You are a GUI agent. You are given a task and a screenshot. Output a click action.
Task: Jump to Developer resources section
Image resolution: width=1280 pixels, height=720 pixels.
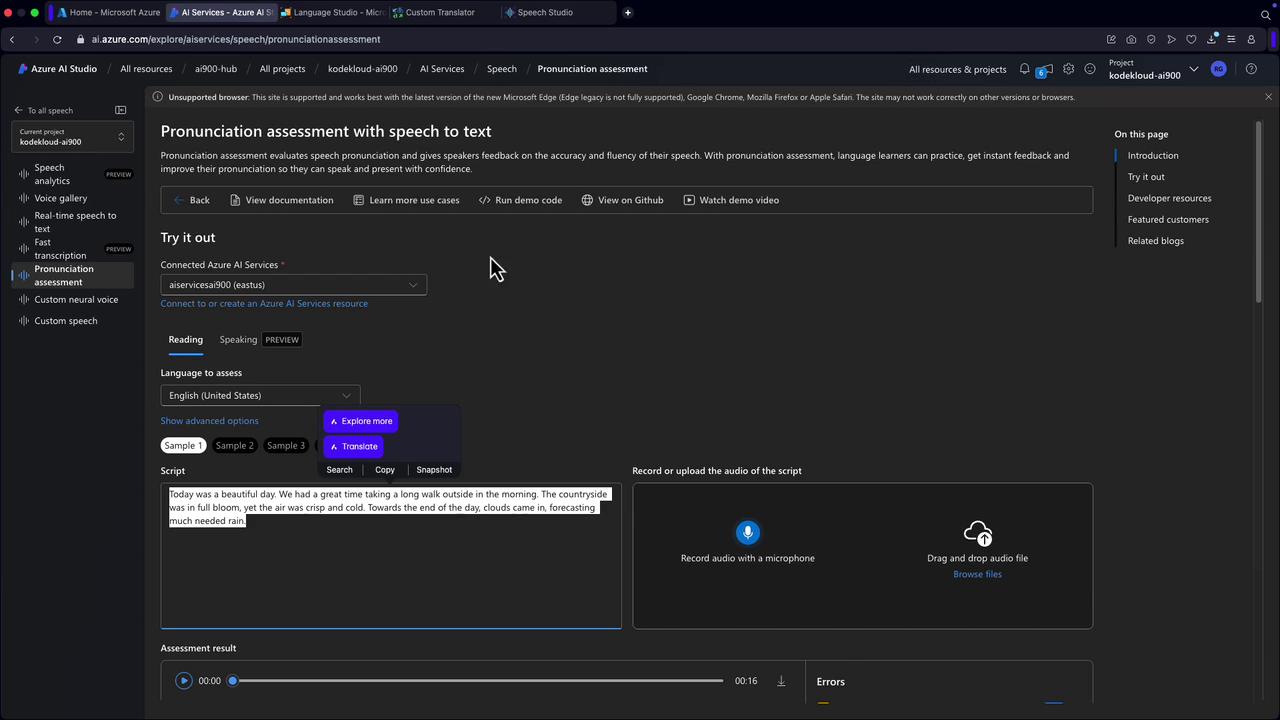click(1169, 198)
